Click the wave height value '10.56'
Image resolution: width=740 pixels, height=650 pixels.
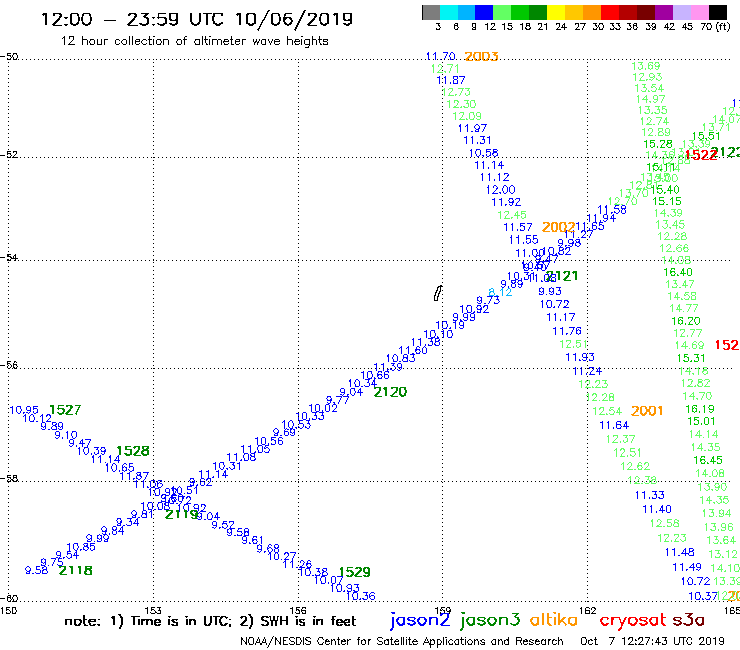269,441
